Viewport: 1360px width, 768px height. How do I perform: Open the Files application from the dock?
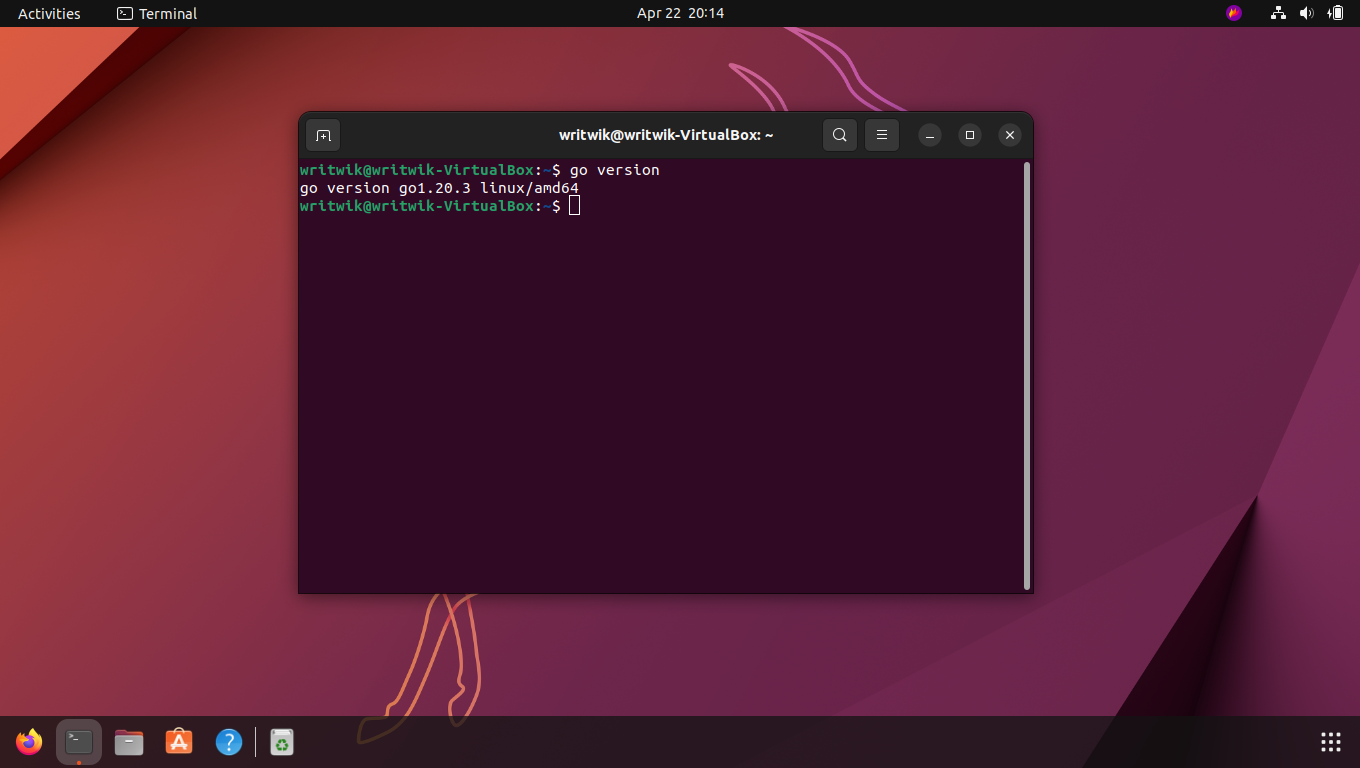[x=129, y=741]
